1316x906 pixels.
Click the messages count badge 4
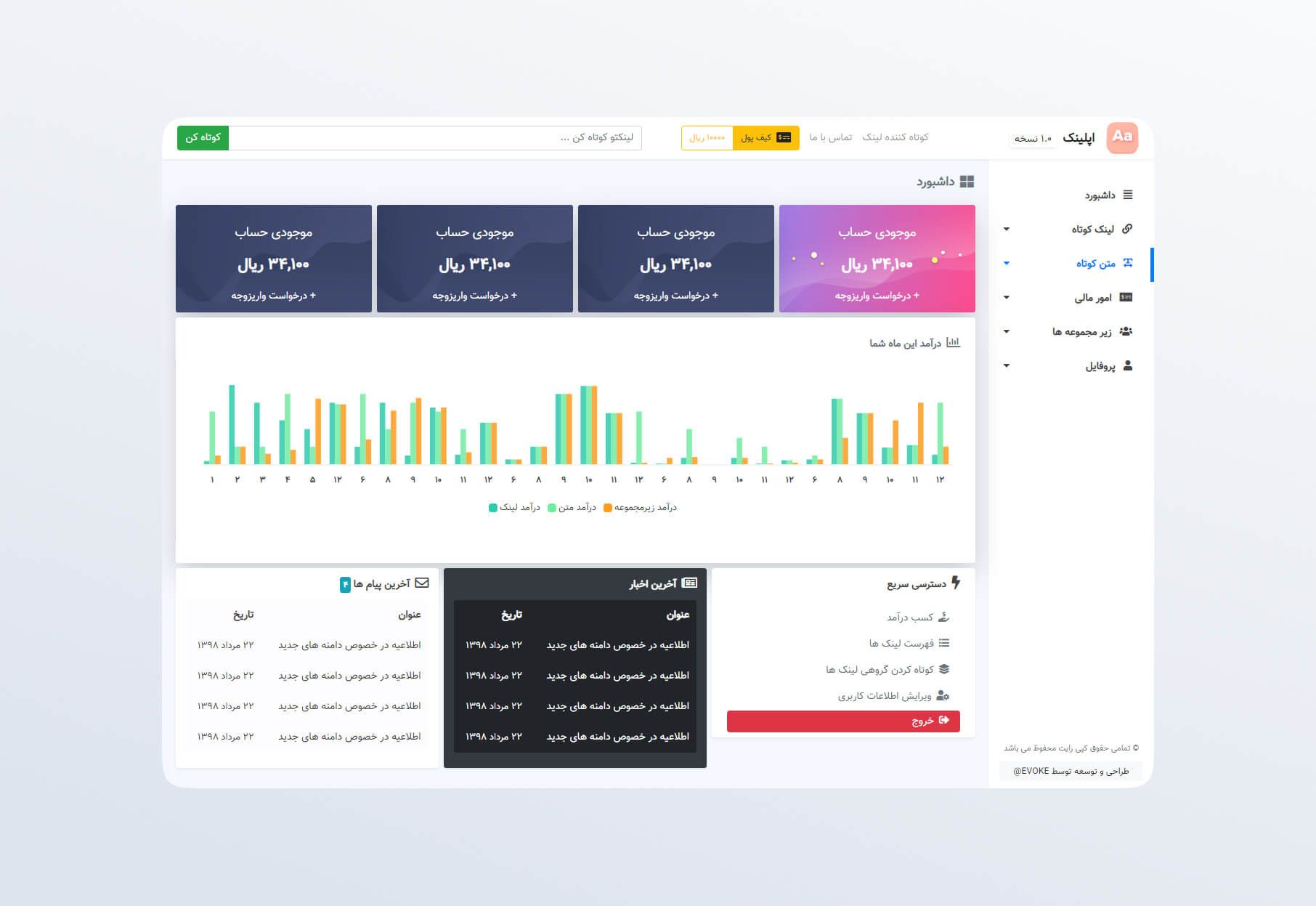pyautogui.click(x=345, y=584)
